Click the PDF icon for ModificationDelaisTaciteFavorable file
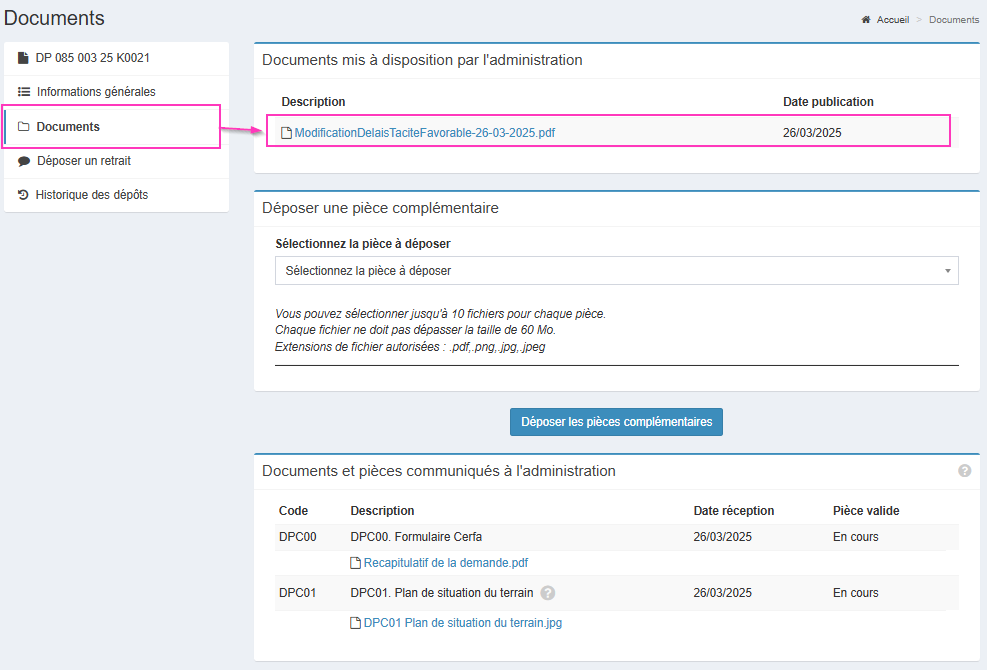 click(x=287, y=133)
